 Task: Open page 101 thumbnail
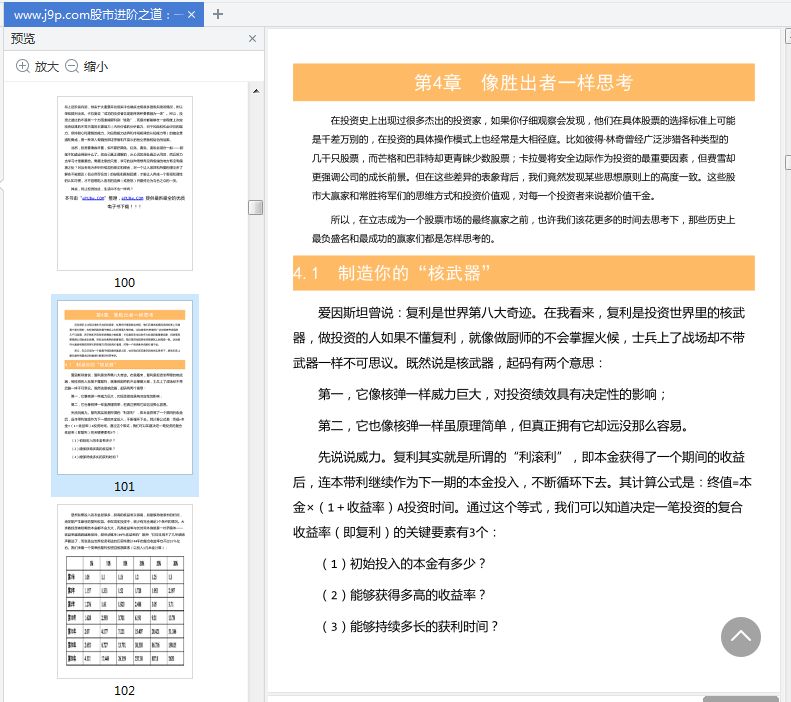(x=125, y=387)
